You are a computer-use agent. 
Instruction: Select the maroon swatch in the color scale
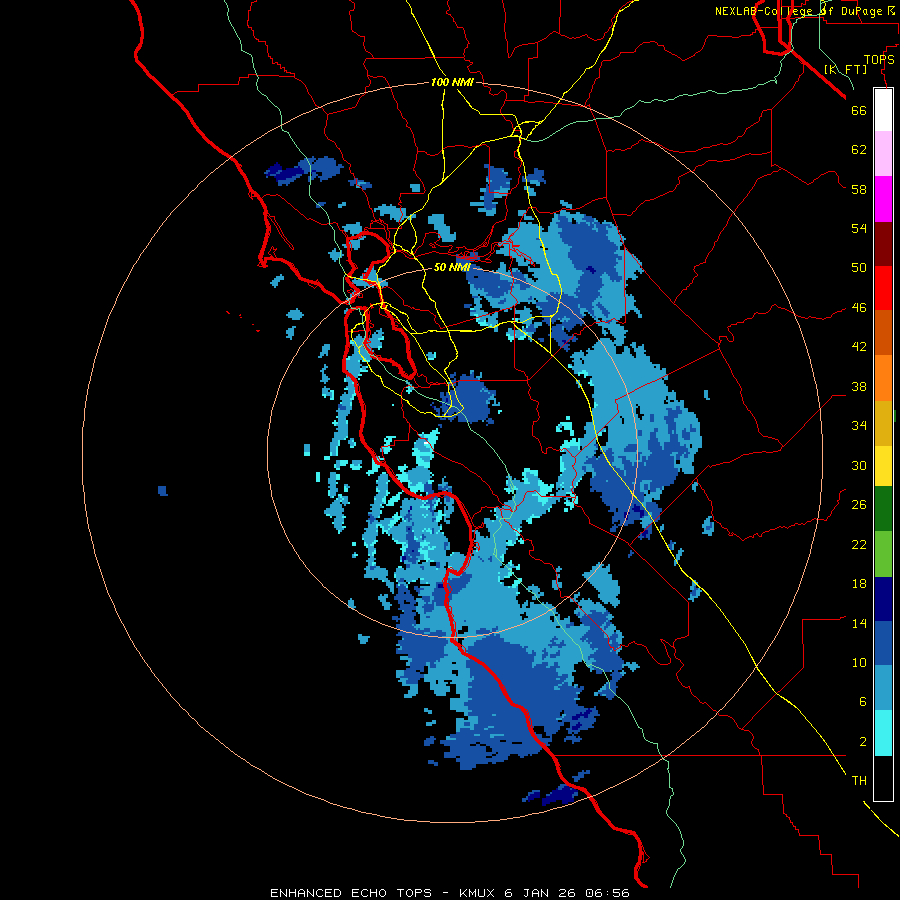coord(883,244)
